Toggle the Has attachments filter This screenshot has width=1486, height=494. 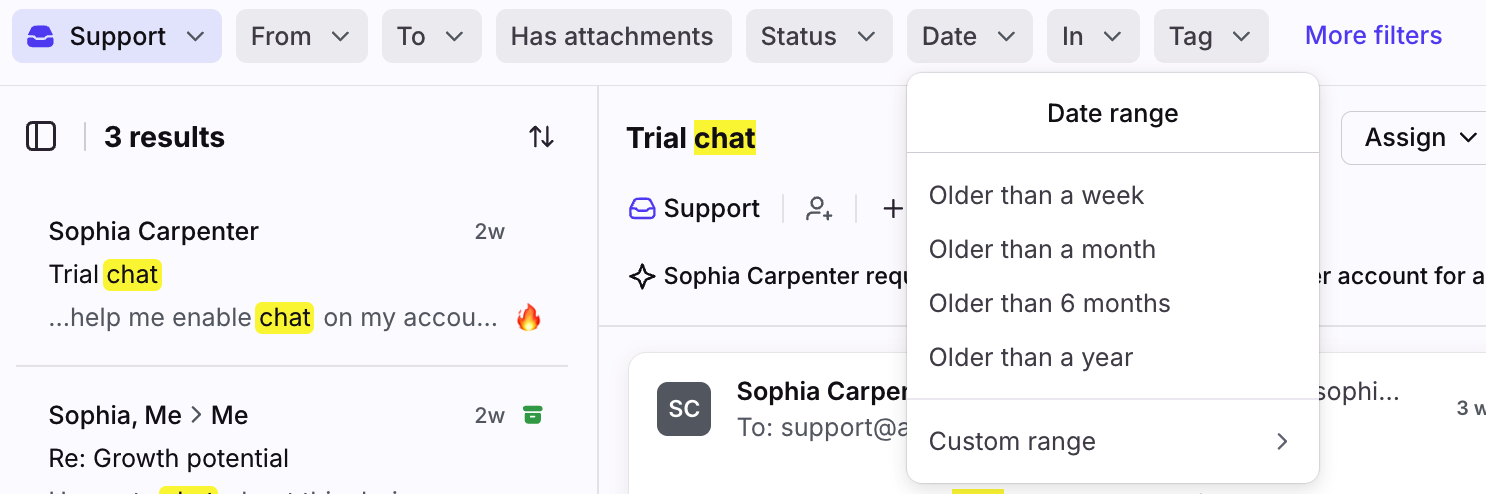point(612,36)
